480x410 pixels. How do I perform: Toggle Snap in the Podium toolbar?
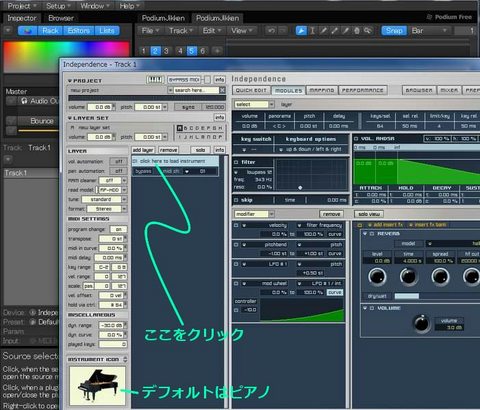[x=394, y=31]
